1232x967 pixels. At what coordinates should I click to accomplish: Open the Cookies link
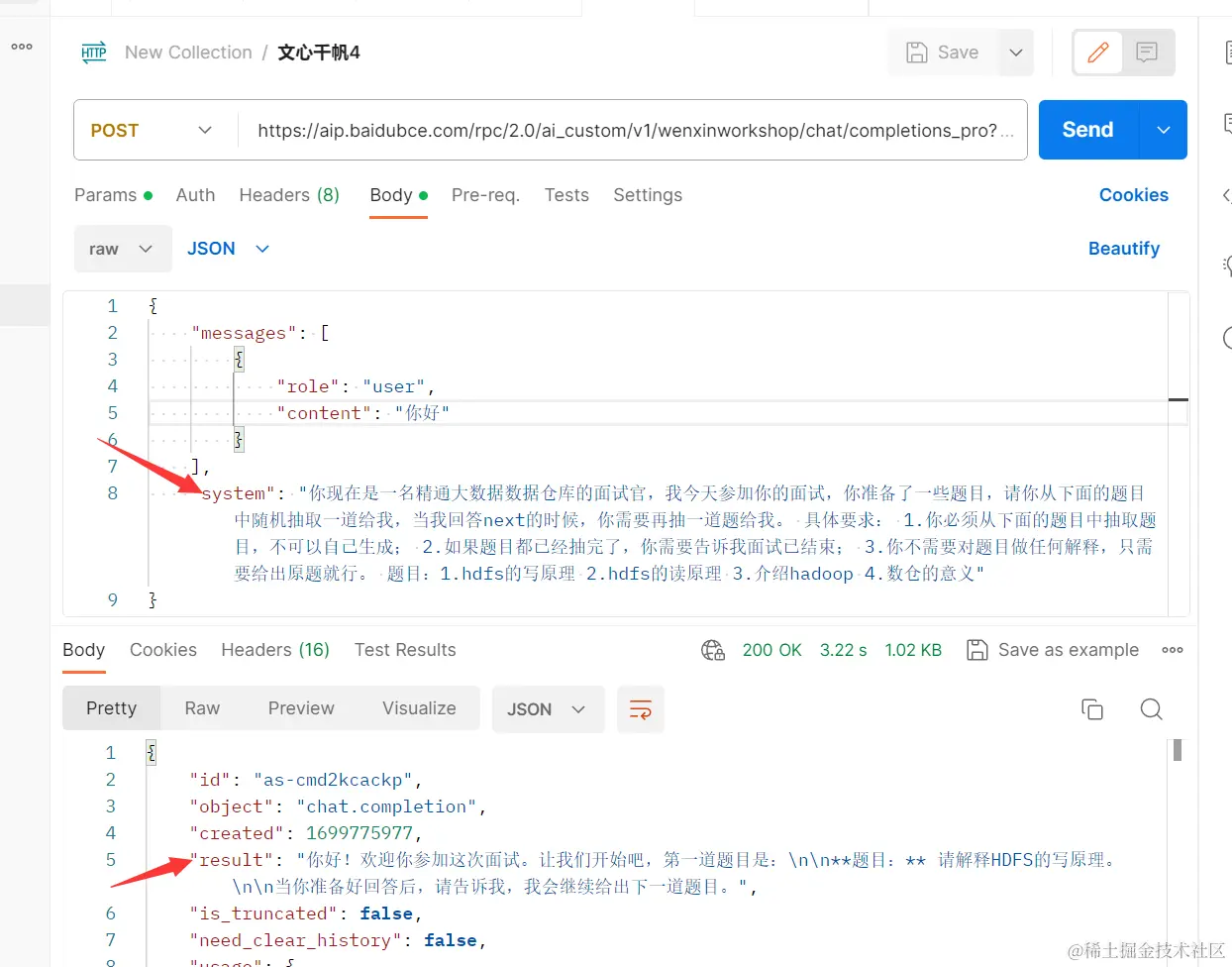coord(1134,195)
